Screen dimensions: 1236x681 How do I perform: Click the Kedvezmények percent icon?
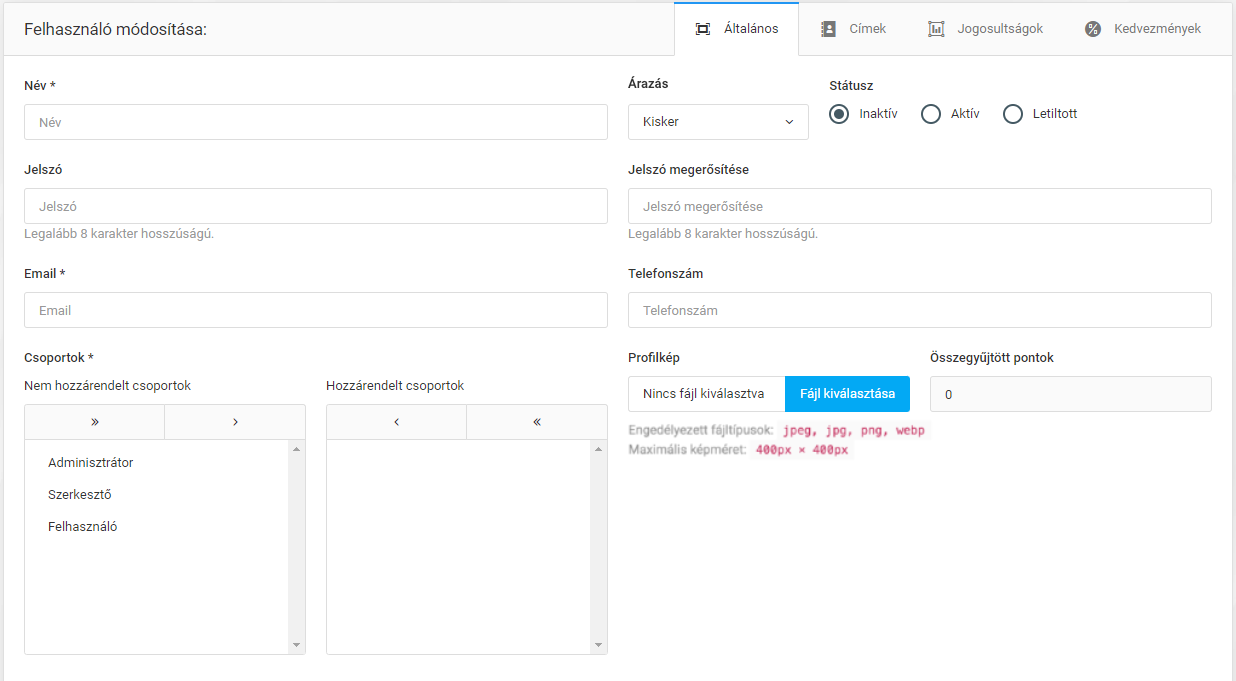[x=1093, y=29]
